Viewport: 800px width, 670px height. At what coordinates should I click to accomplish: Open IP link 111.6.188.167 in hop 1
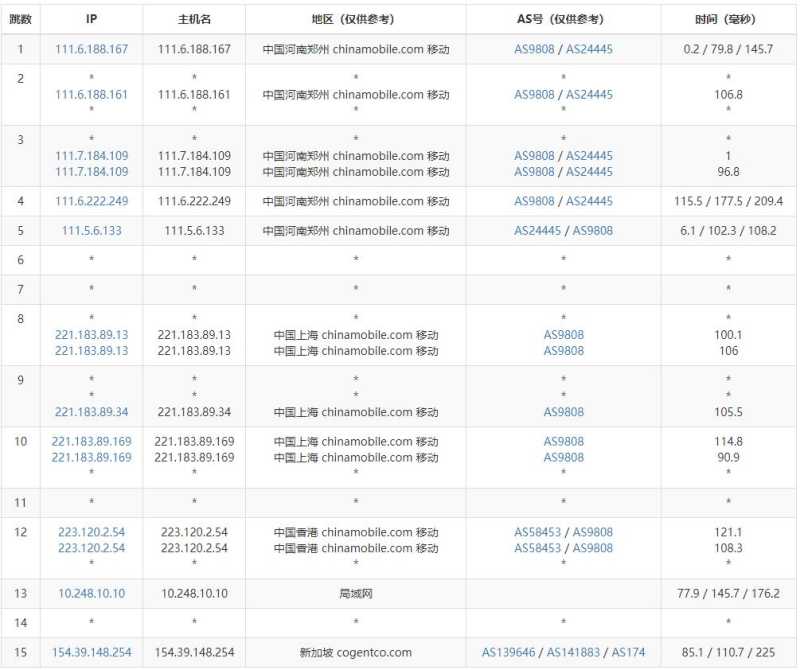click(x=91, y=49)
